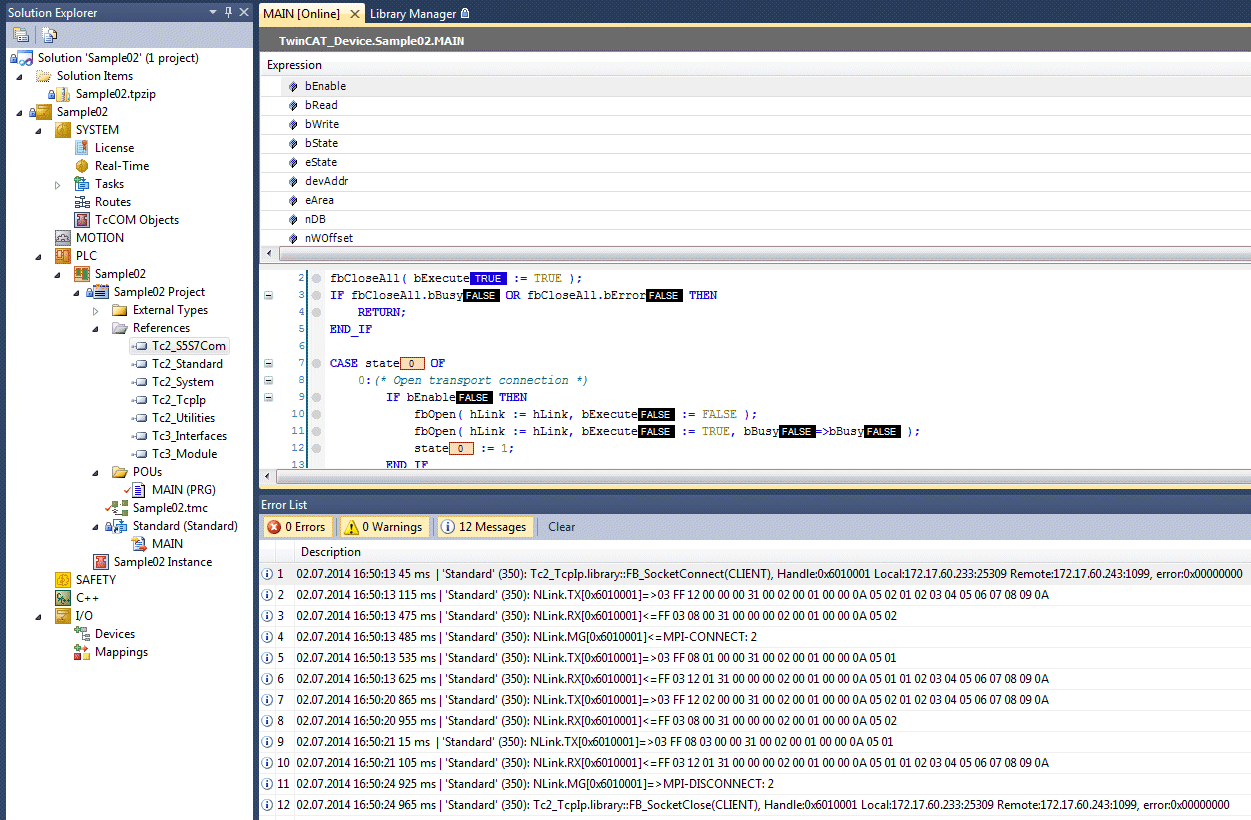Viewport: 1251px width, 820px height.
Task: Select the nWOffset expression row
Action: 754,238
